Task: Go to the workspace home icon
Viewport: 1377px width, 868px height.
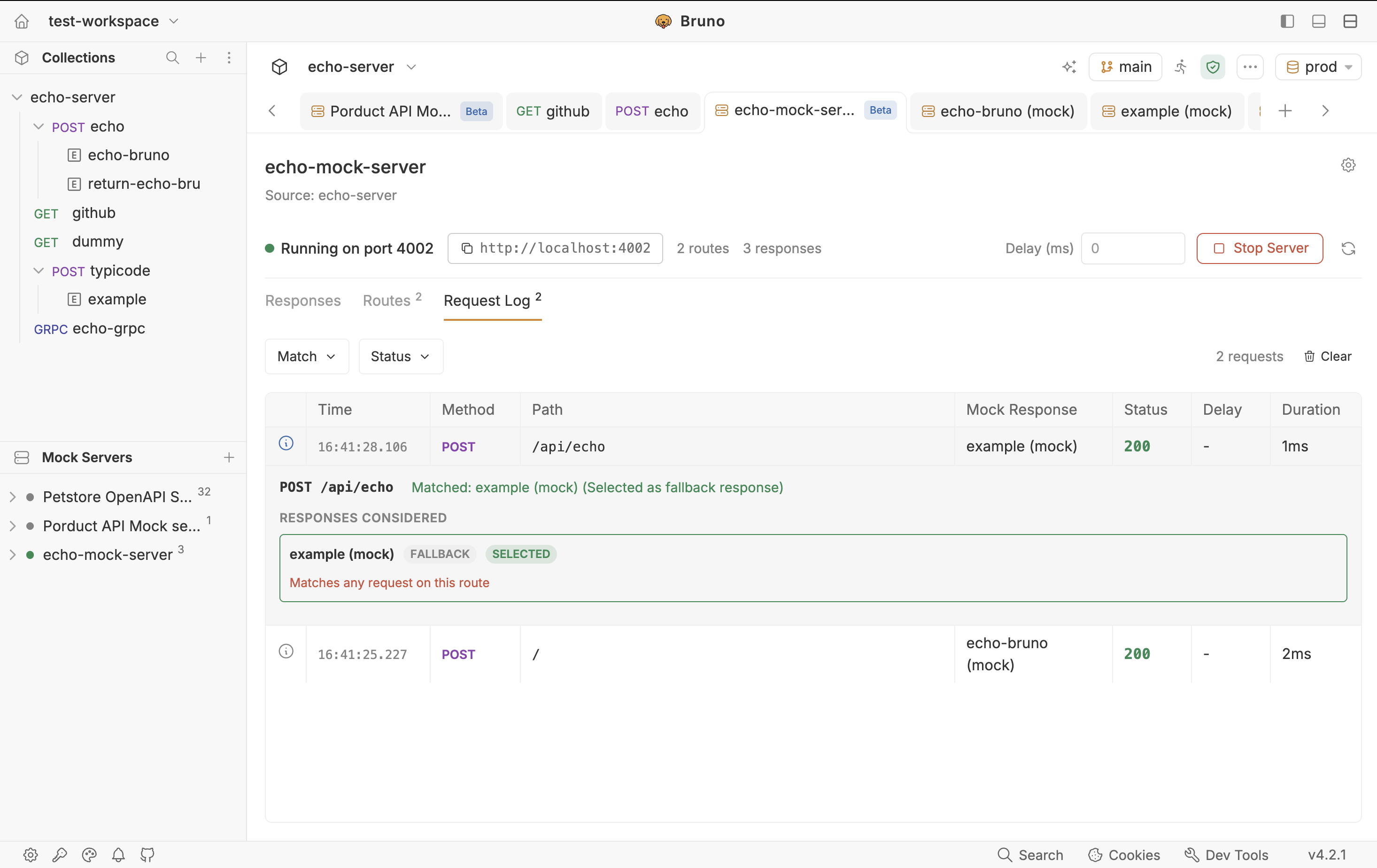Action: coord(22,21)
